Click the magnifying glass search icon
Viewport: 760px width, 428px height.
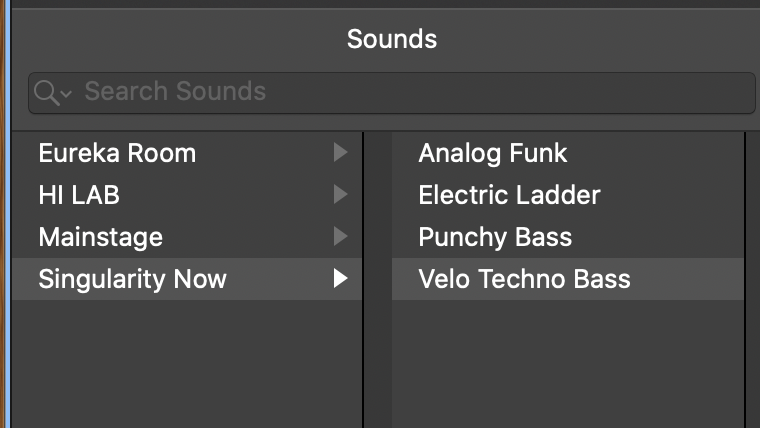click(45, 92)
